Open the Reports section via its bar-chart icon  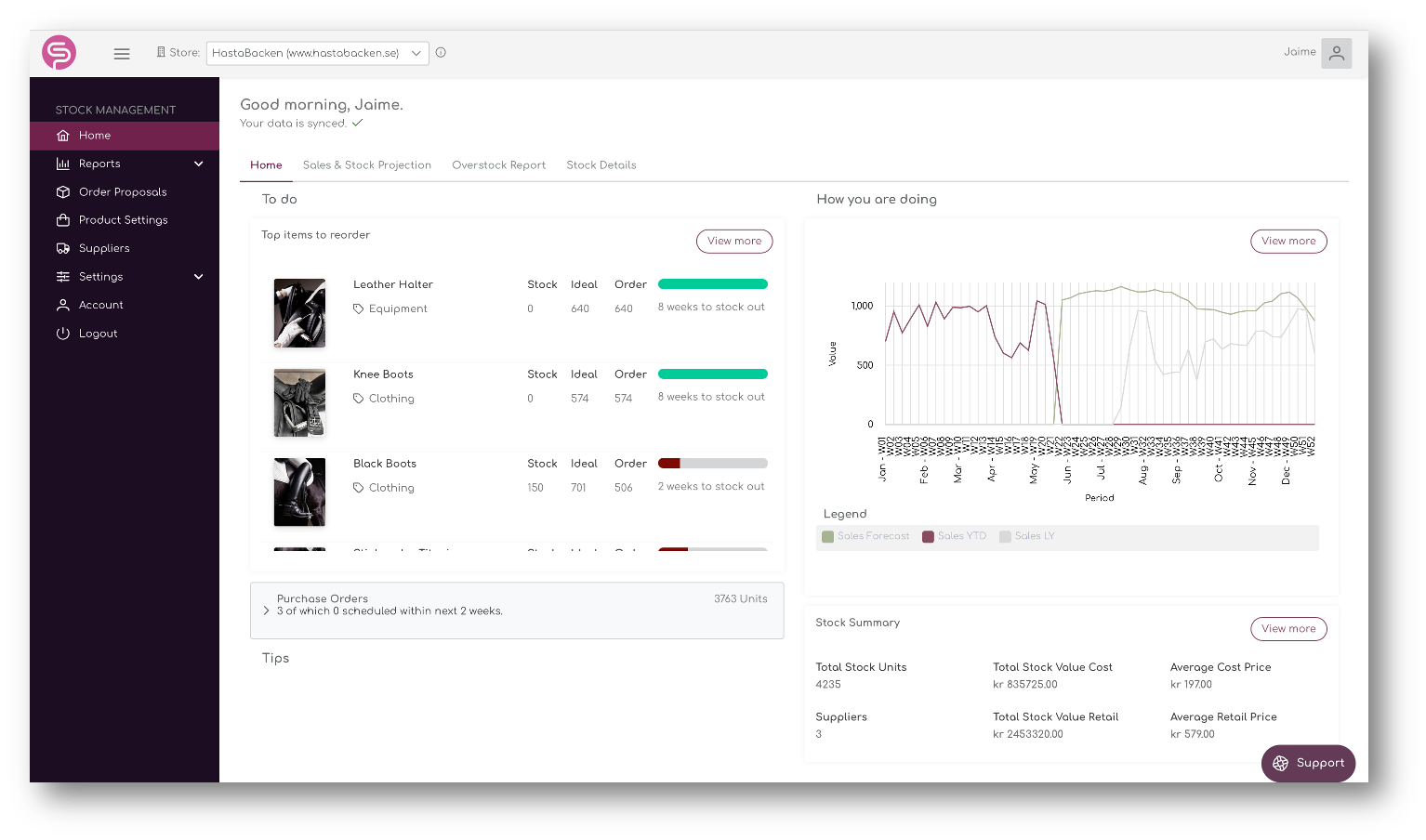(x=62, y=164)
